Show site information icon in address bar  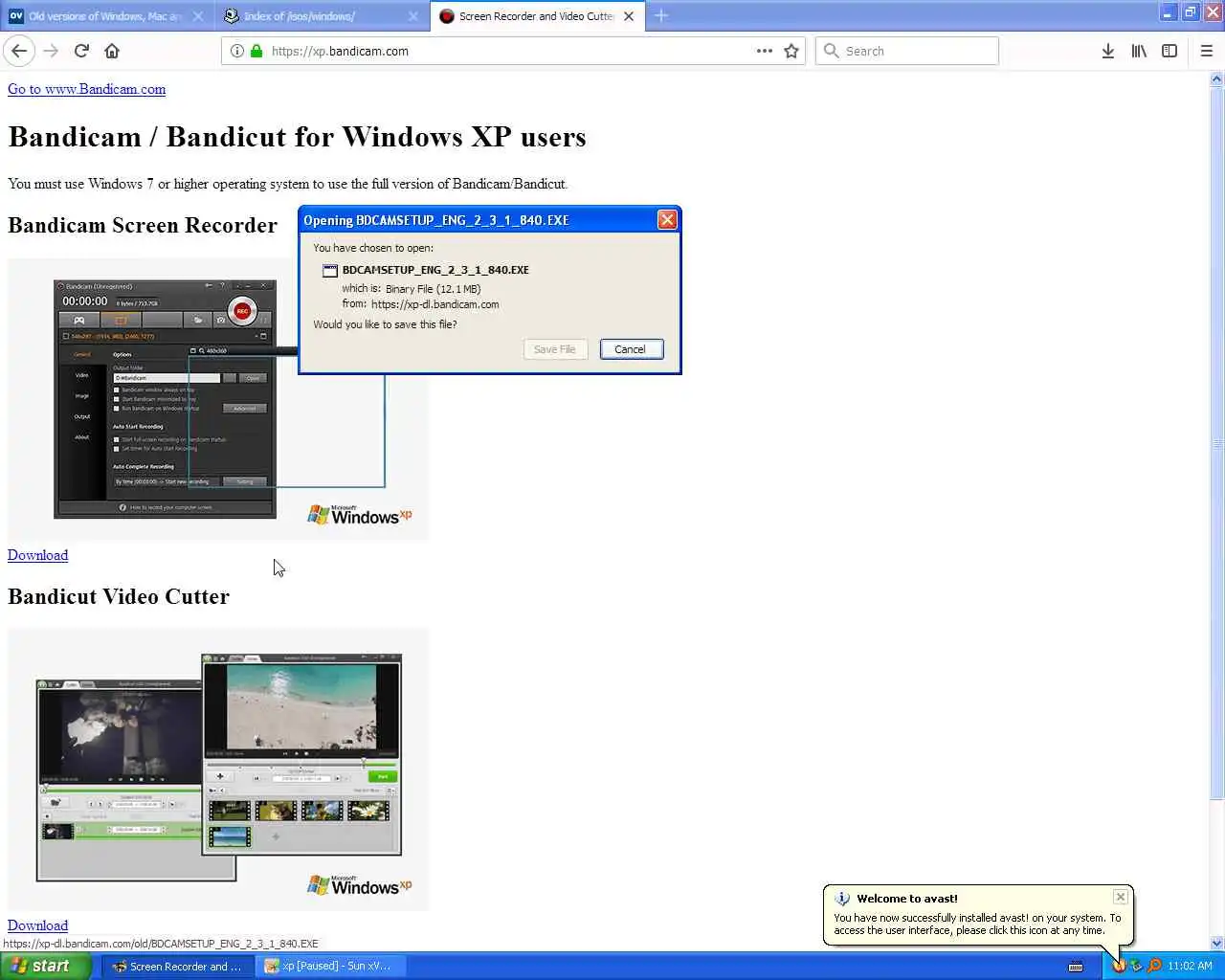pos(236,51)
